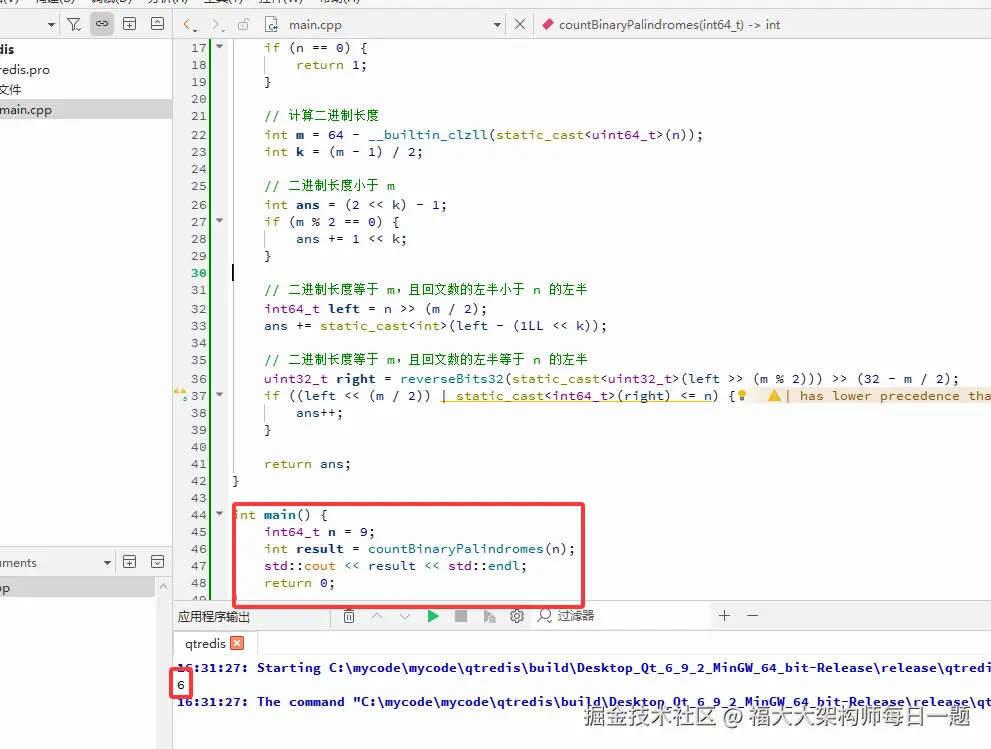Click the warning marker beside line 37
The height and width of the screenshot is (749, 991).
point(181,395)
